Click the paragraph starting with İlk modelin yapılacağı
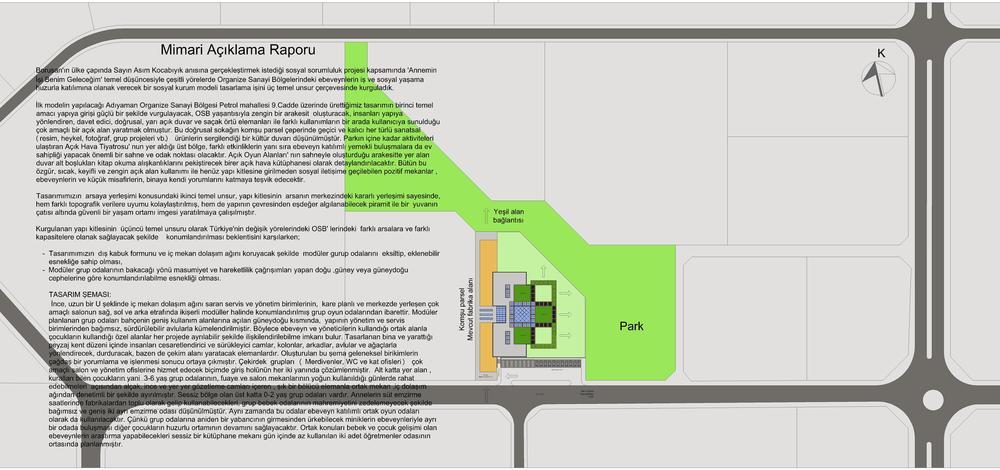This screenshot has width=1000, height=470. (237, 144)
